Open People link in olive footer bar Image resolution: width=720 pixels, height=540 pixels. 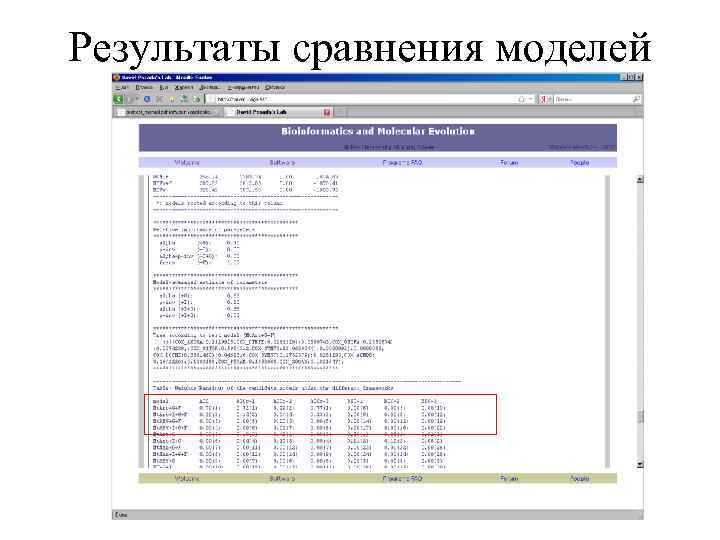(x=579, y=478)
